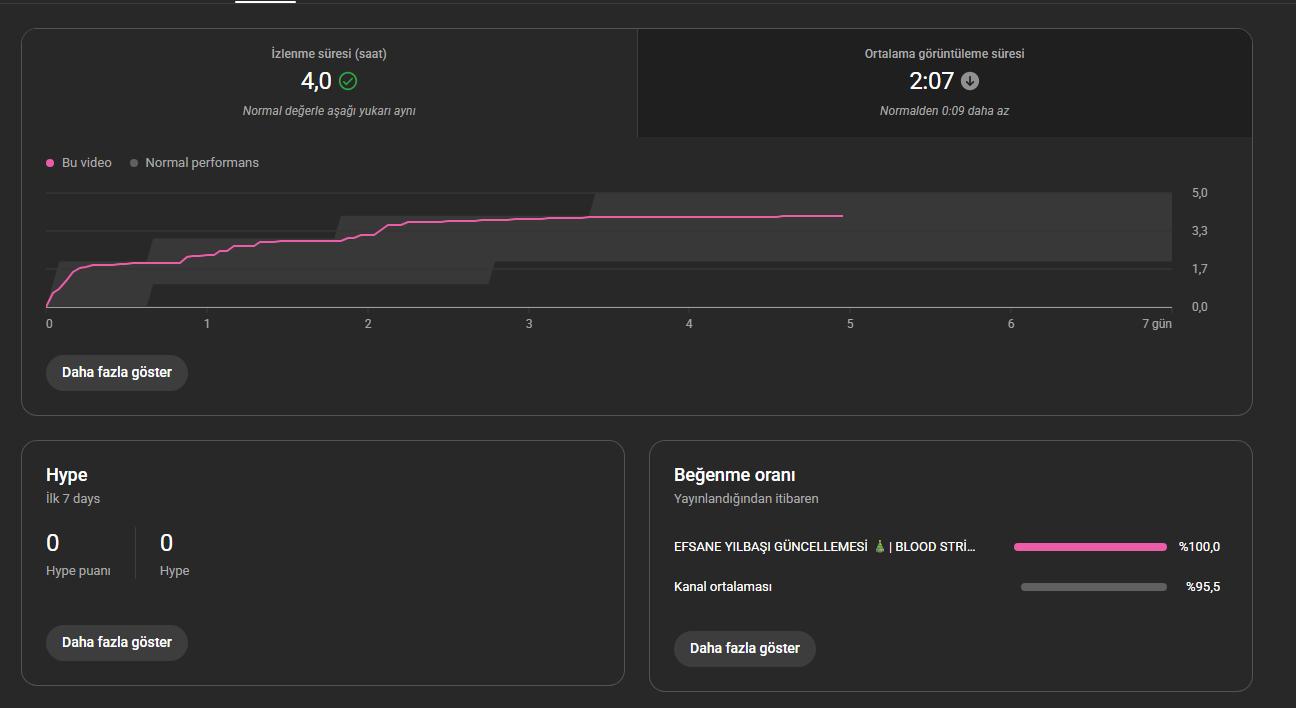
Task: Click the Kanal ortalaması label
Action: (723, 587)
